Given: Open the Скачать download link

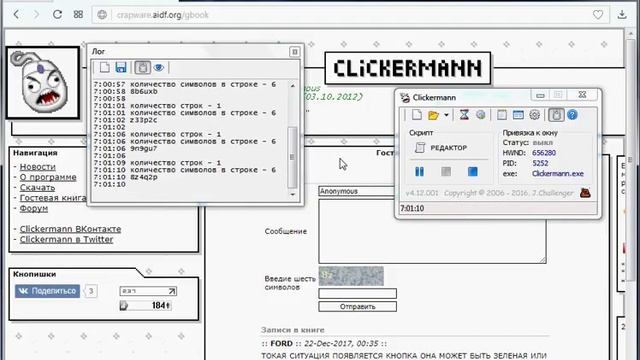Looking at the screenshot, I should click(37, 187).
